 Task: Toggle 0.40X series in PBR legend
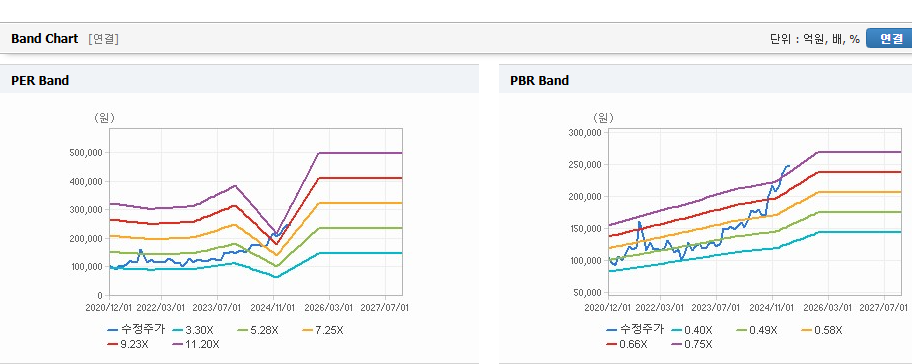[692, 330]
